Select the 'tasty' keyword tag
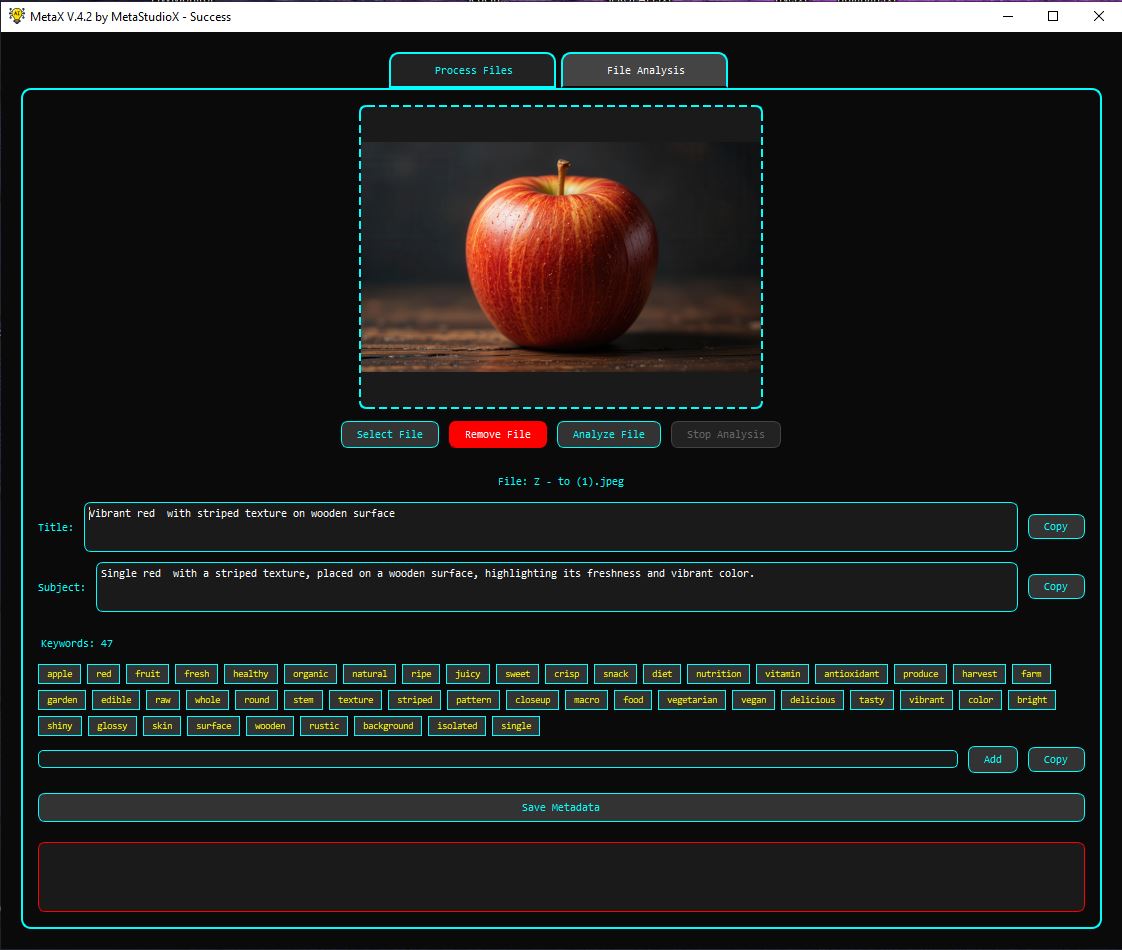Image resolution: width=1122 pixels, height=950 pixels. click(x=872, y=700)
